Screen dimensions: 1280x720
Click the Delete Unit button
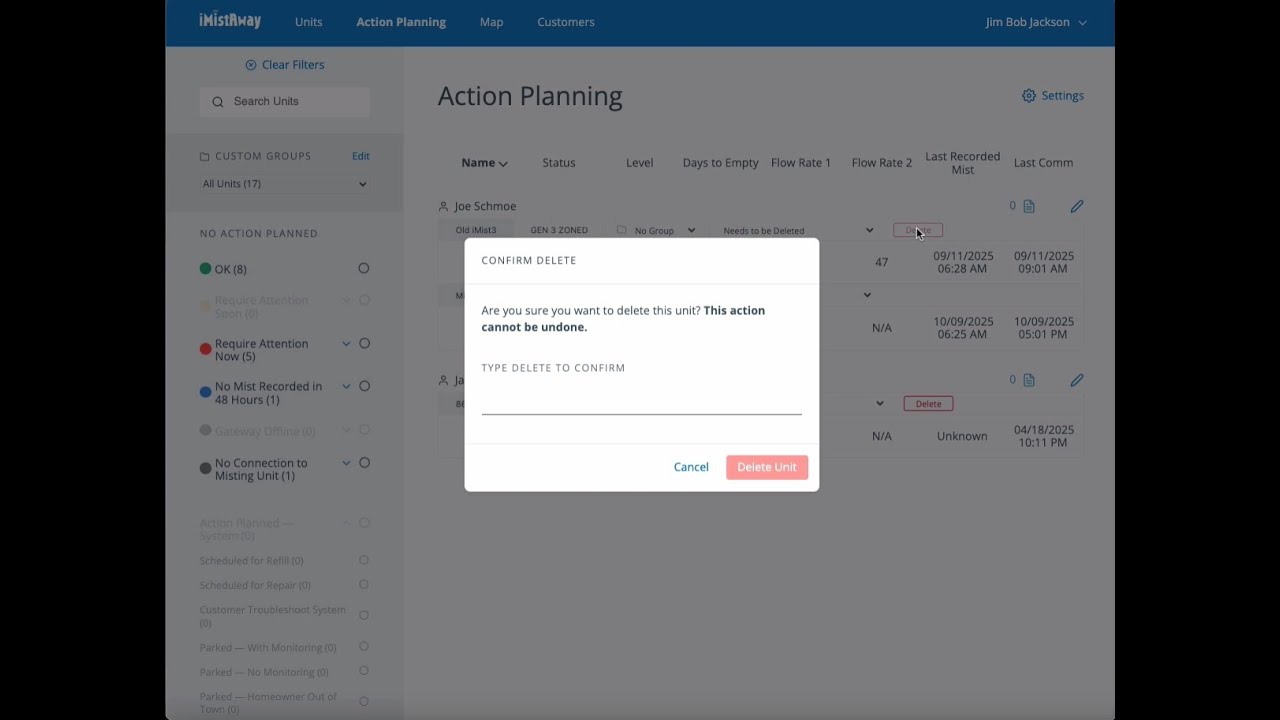click(x=767, y=467)
